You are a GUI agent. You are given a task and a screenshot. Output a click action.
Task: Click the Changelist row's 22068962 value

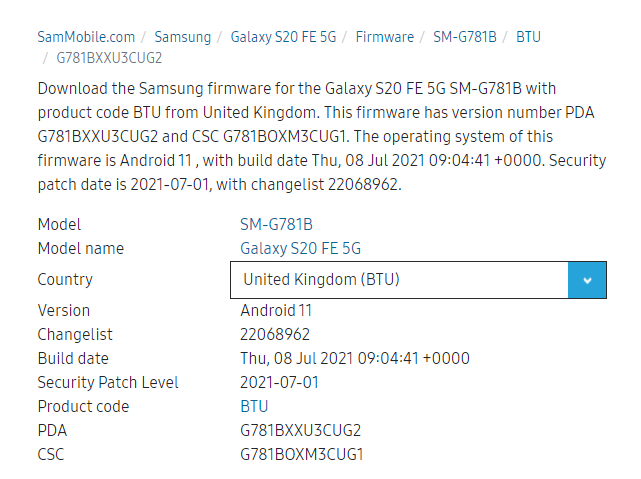pos(275,334)
